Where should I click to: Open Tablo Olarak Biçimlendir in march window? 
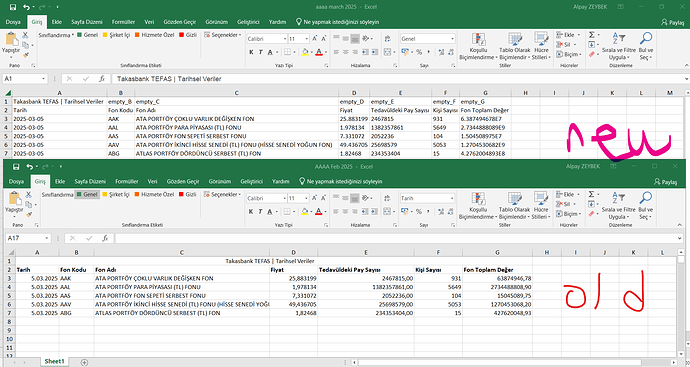click(x=514, y=46)
